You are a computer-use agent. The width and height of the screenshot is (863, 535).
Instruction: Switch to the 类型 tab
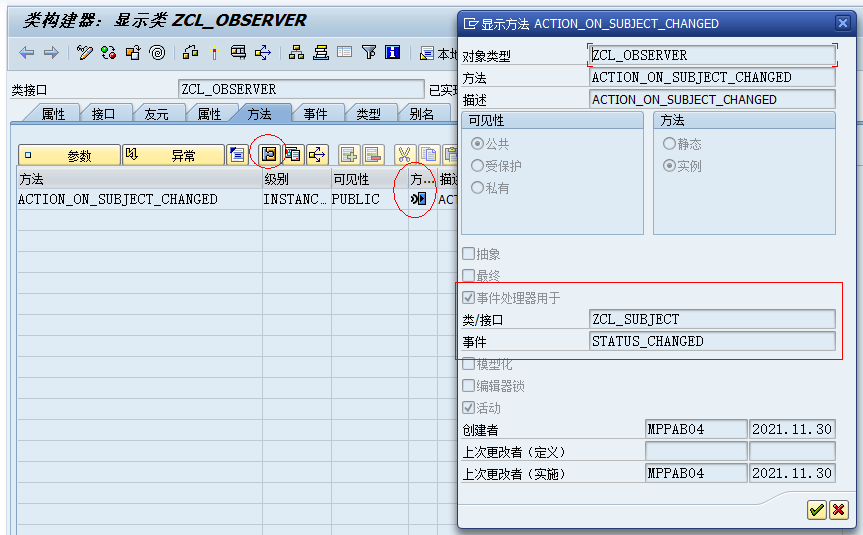(x=368, y=114)
